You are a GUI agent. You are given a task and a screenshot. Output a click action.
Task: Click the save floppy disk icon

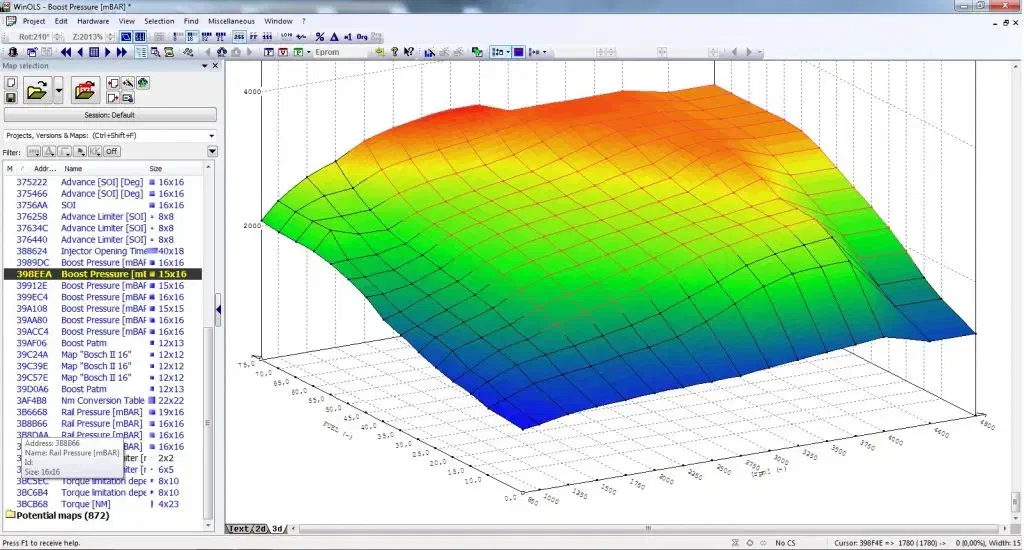coord(11,97)
